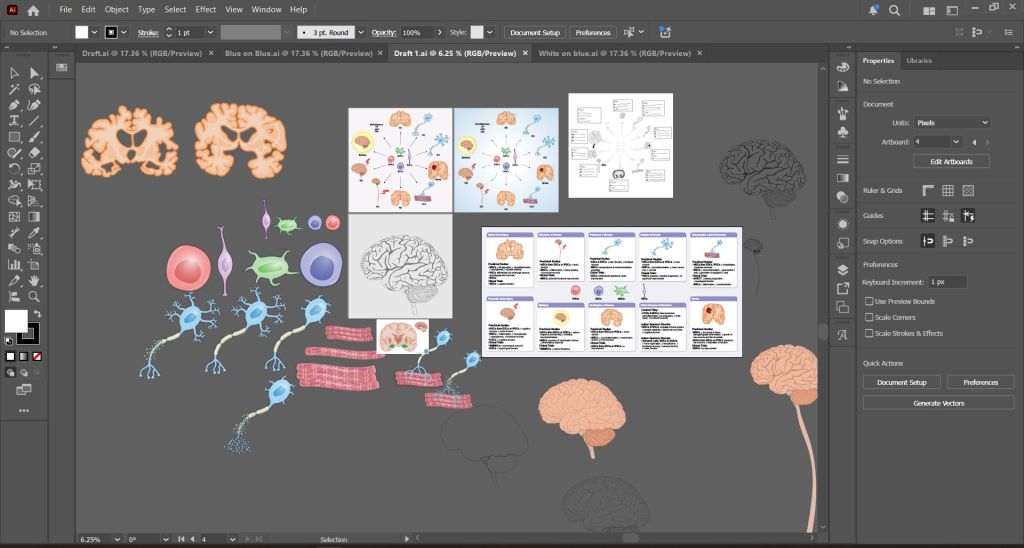Click Generate Vectors button
Image resolution: width=1024 pixels, height=548 pixels.
click(x=938, y=404)
